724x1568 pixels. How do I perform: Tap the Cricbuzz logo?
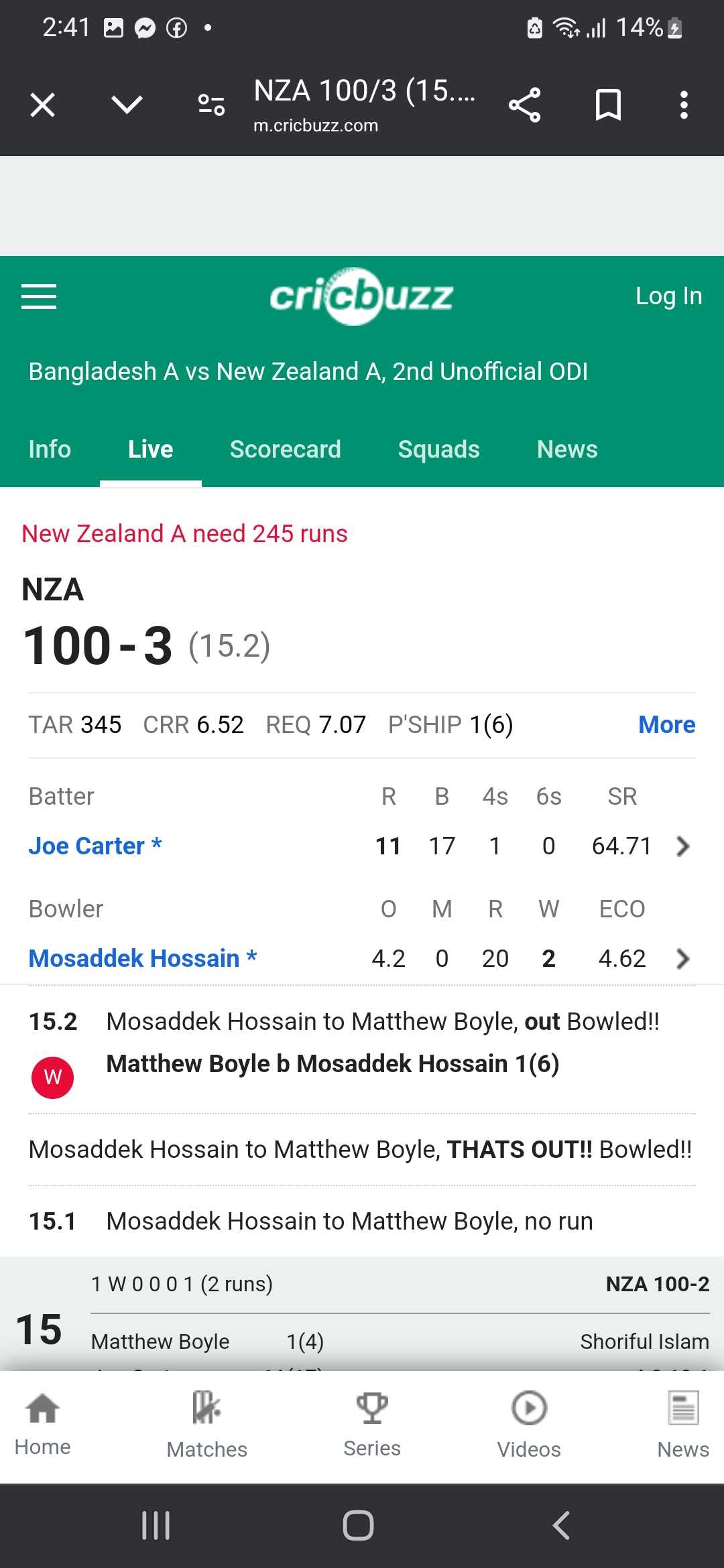pos(361,296)
